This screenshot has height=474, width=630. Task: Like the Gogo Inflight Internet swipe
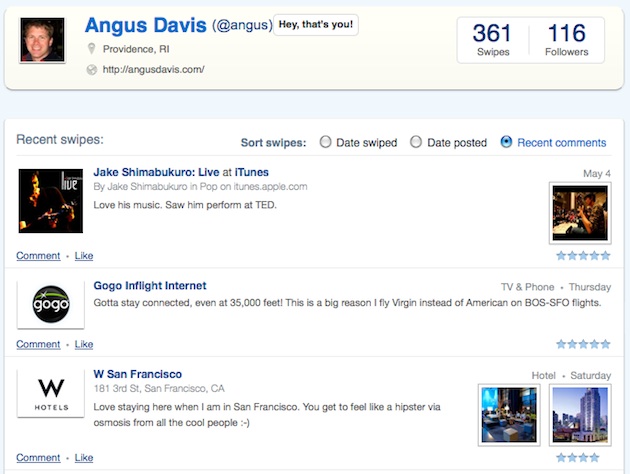click(84, 344)
